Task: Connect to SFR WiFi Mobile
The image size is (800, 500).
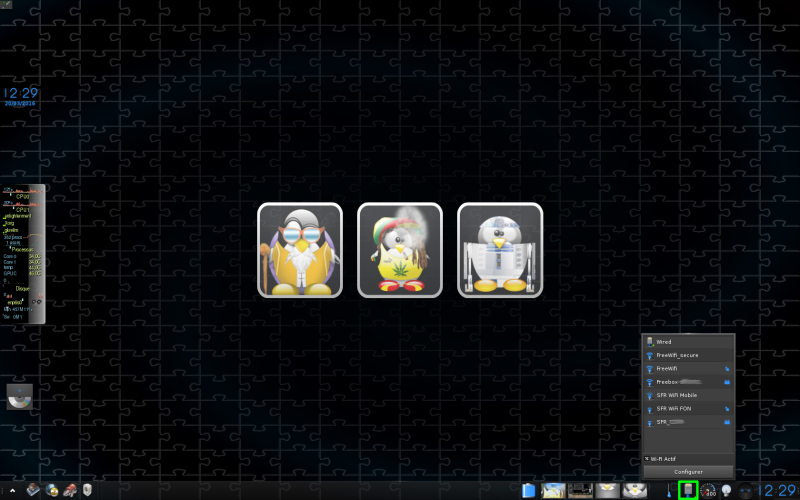Action: 688,395
